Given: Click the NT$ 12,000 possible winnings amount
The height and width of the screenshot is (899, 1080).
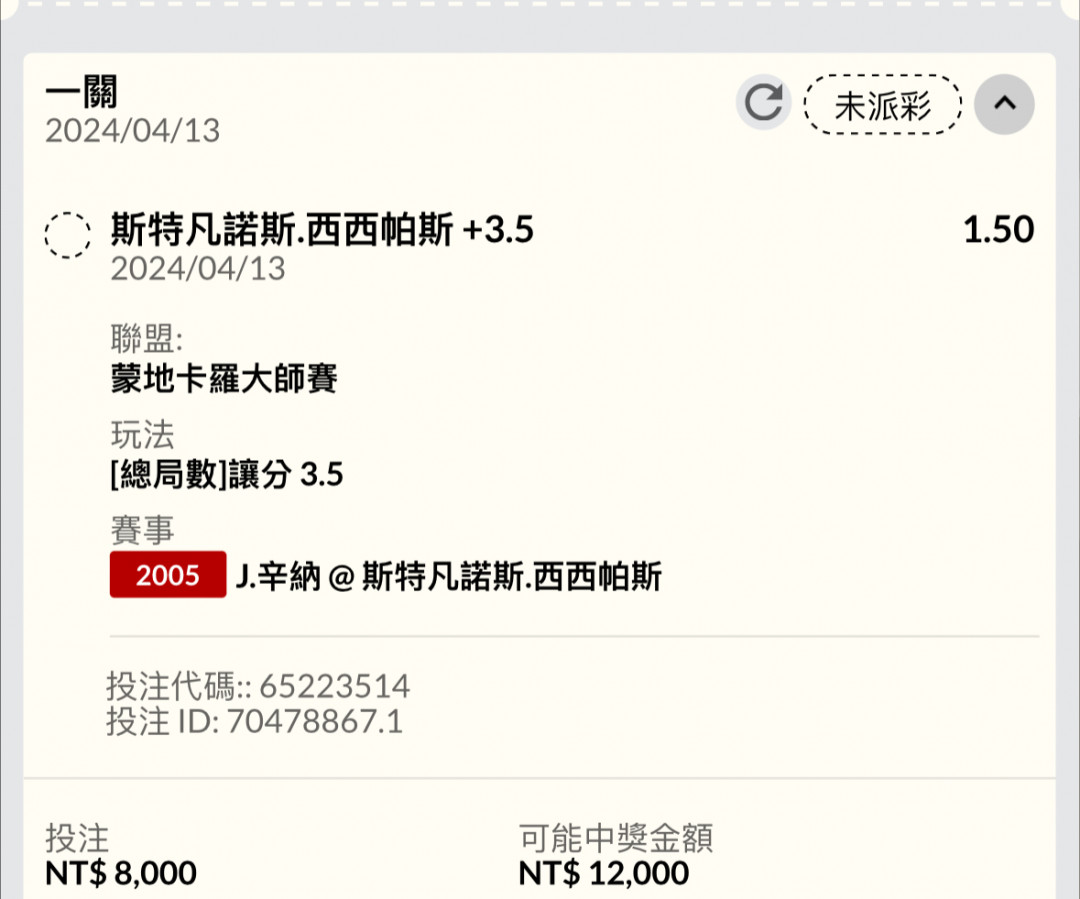Looking at the screenshot, I should click(x=603, y=874).
